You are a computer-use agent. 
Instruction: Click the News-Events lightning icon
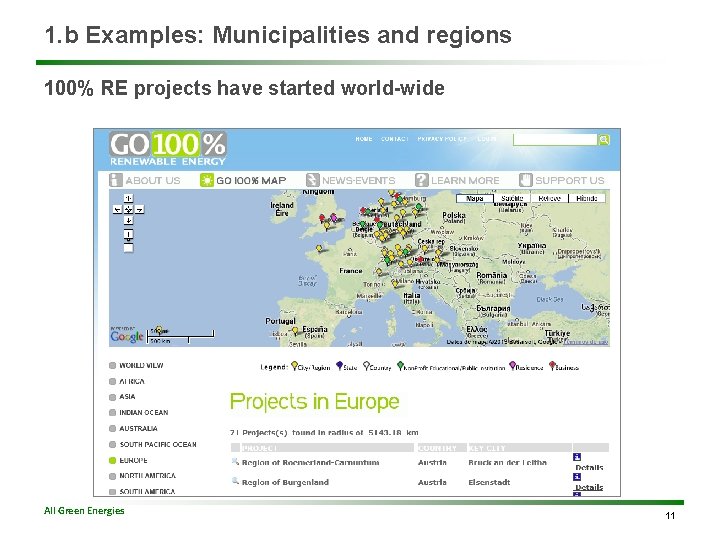312,180
